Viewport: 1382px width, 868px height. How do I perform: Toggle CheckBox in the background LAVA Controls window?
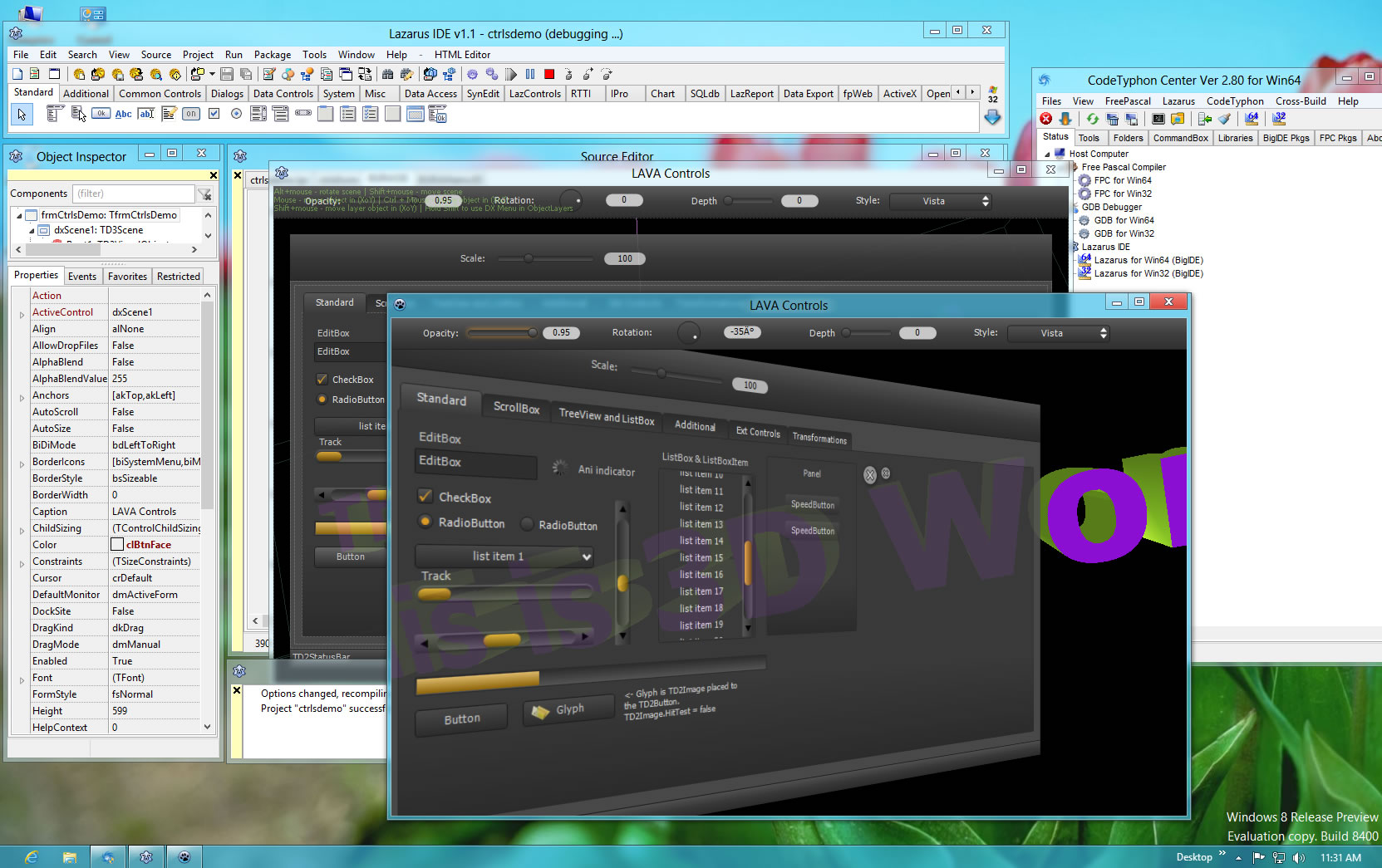(x=322, y=379)
